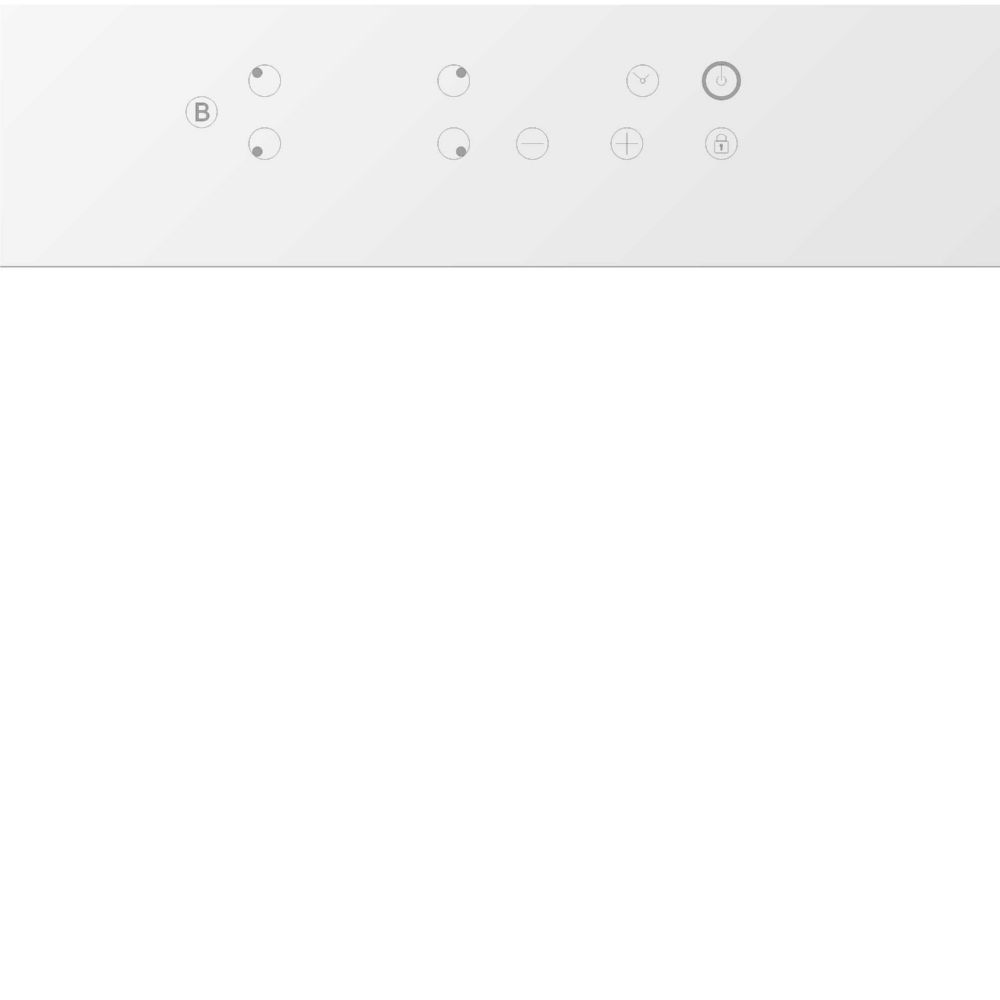
Task: Activate the child lock padlock icon
Action: [721, 143]
